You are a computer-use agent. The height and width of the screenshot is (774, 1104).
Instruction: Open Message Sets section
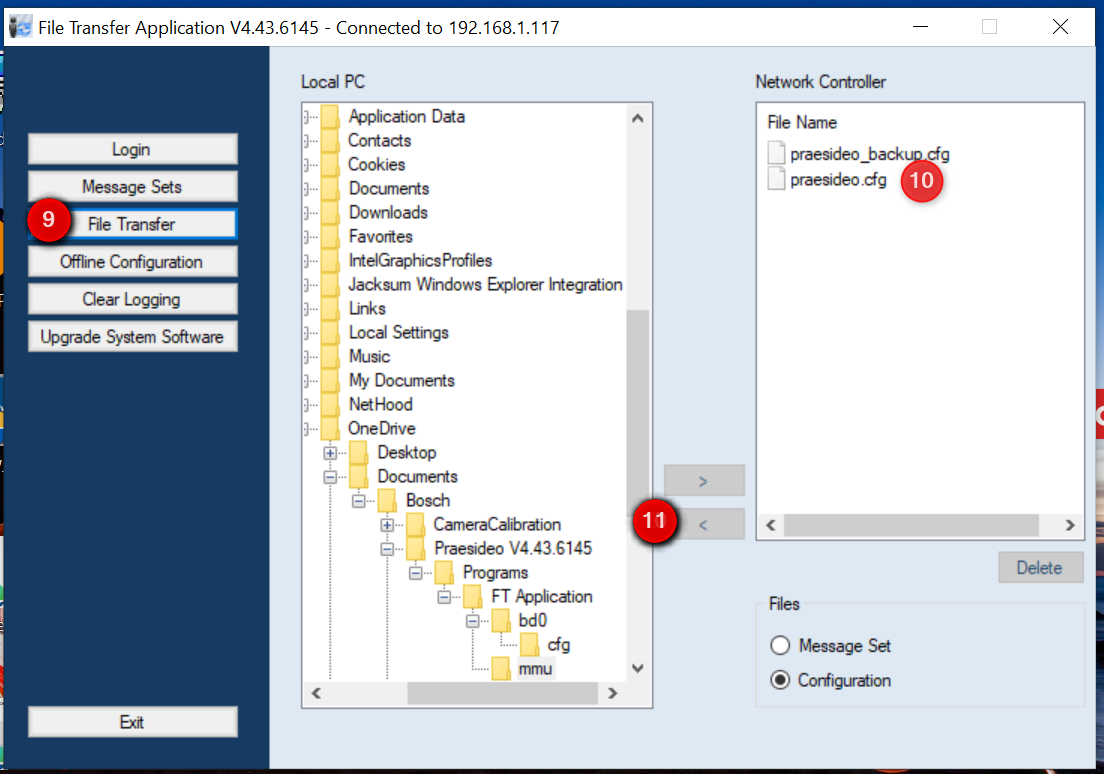pos(132,187)
